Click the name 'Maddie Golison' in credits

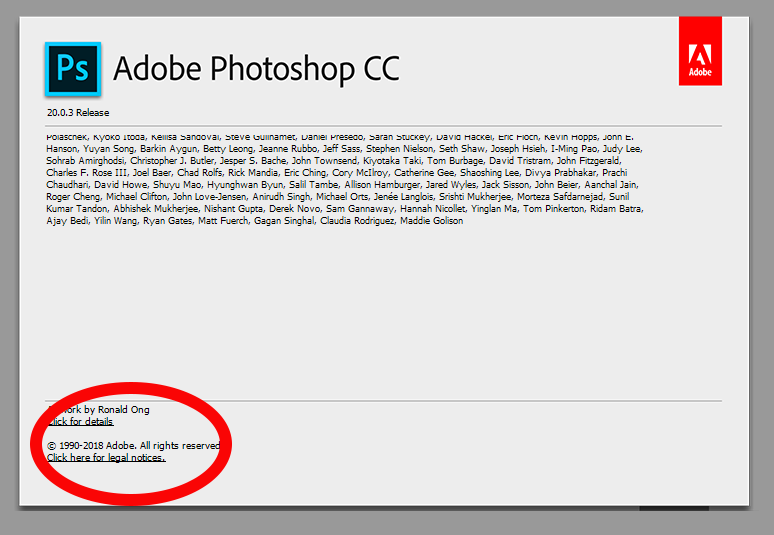tap(431, 221)
